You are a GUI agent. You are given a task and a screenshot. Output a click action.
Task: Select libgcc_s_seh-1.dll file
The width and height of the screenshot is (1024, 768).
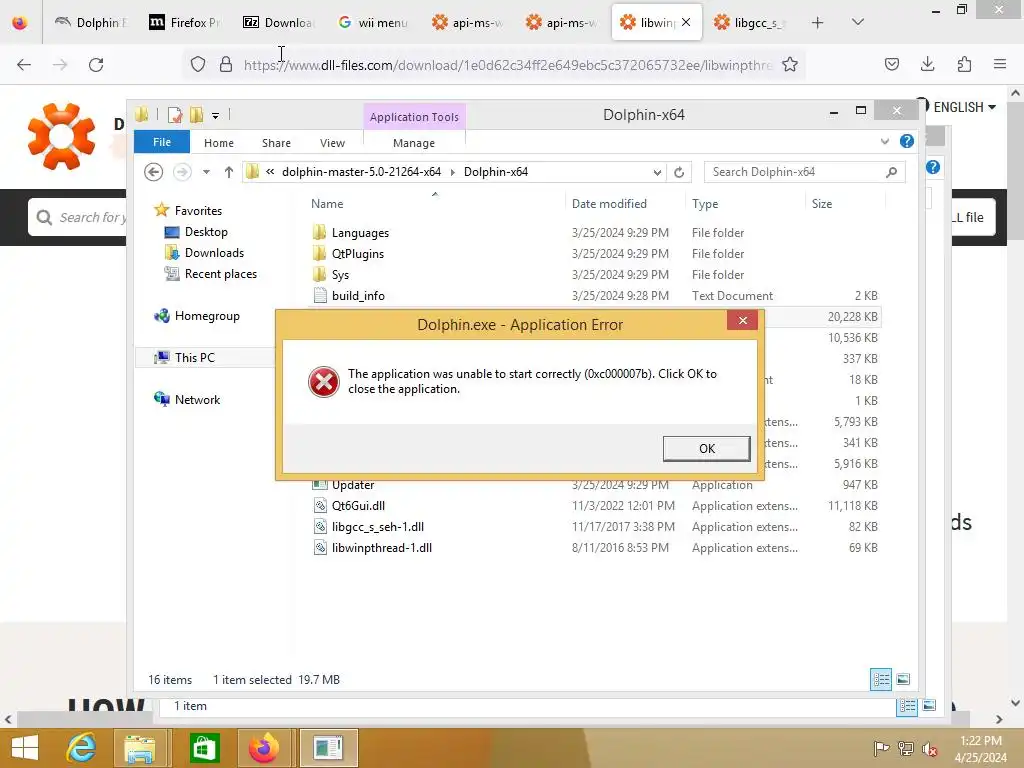(377, 526)
